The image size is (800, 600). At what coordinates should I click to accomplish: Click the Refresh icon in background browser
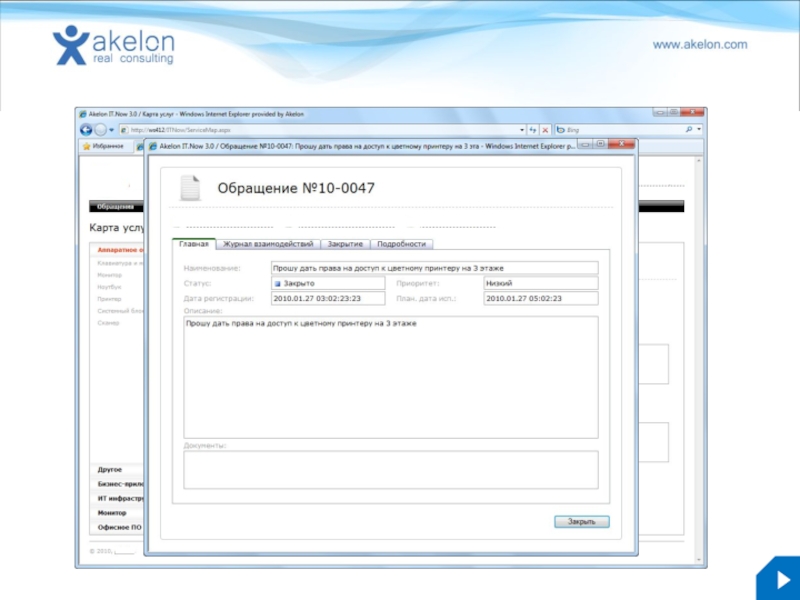[x=533, y=130]
